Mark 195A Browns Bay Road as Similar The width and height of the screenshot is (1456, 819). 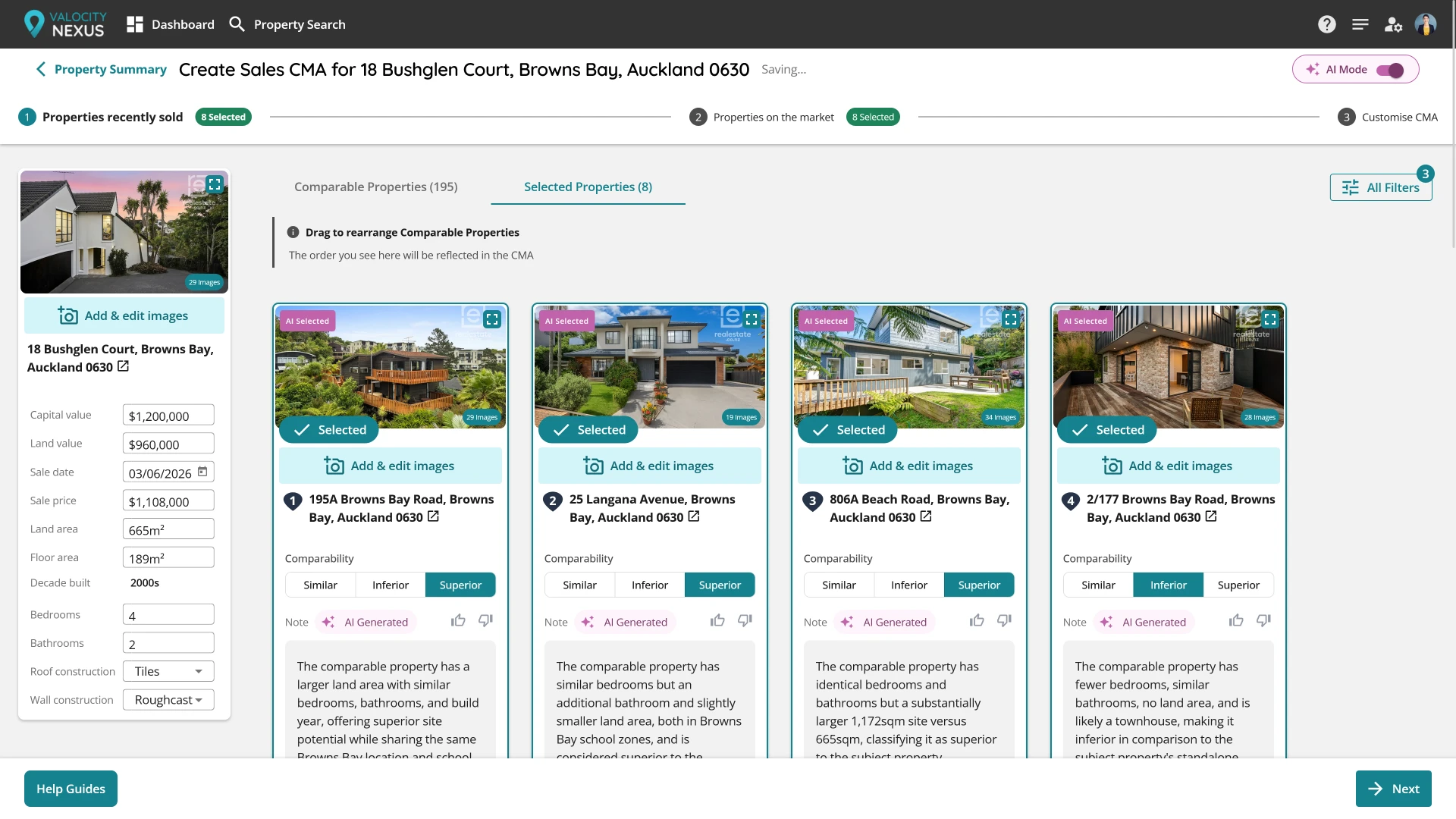pyautogui.click(x=320, y=585)
